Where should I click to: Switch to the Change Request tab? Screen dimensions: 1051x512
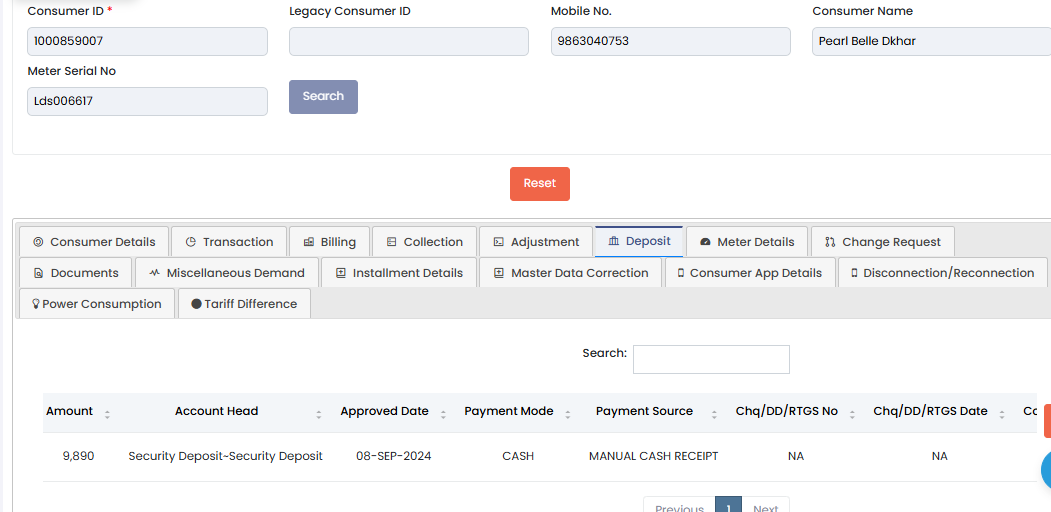pos(883,242)
